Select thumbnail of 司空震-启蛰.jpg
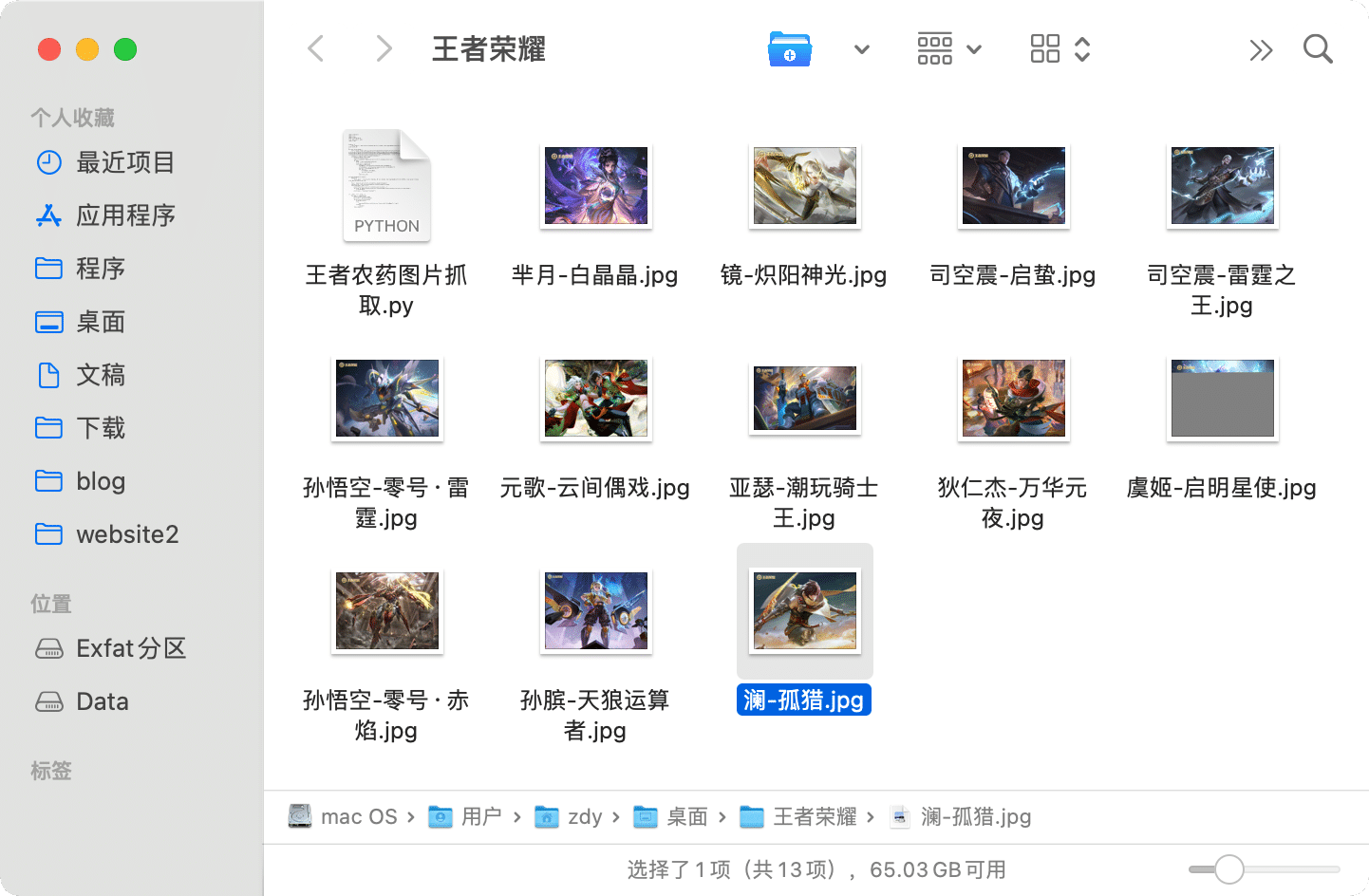The image size is (1369, 896). [x=1014, y=186]
